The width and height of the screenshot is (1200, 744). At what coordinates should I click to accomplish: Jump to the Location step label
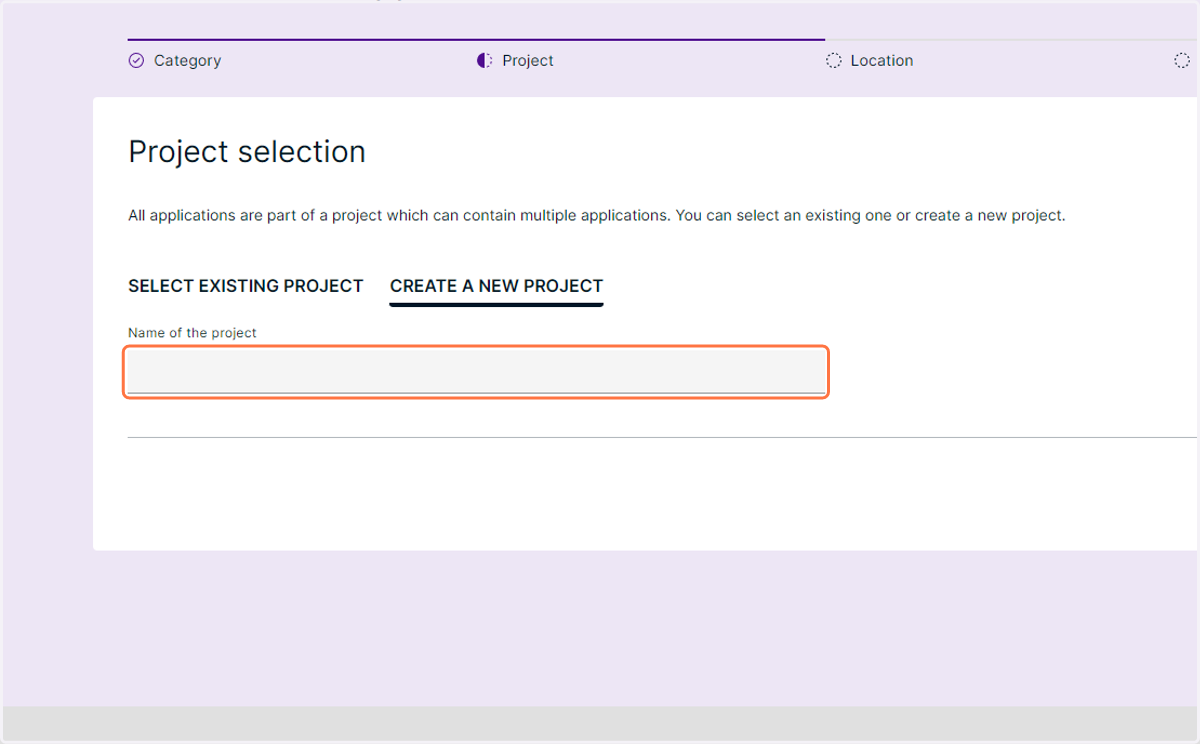point(882,61)
